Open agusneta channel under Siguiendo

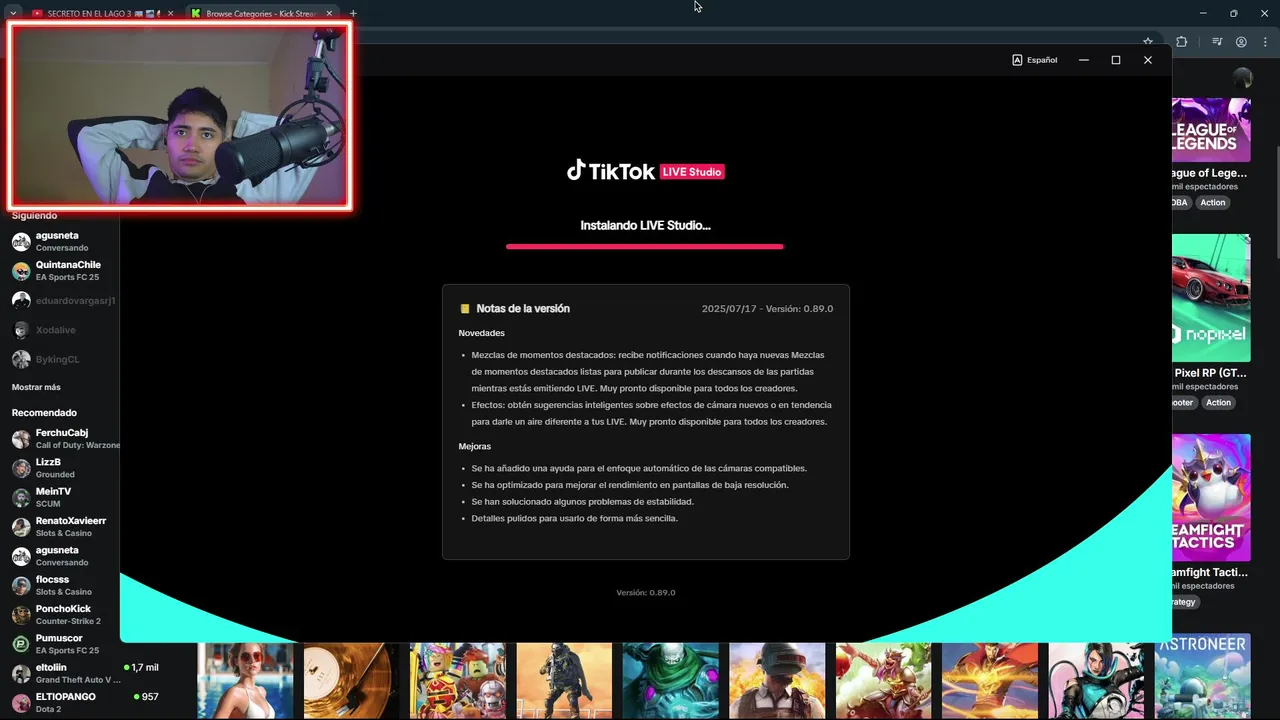(x=60, y=241)
